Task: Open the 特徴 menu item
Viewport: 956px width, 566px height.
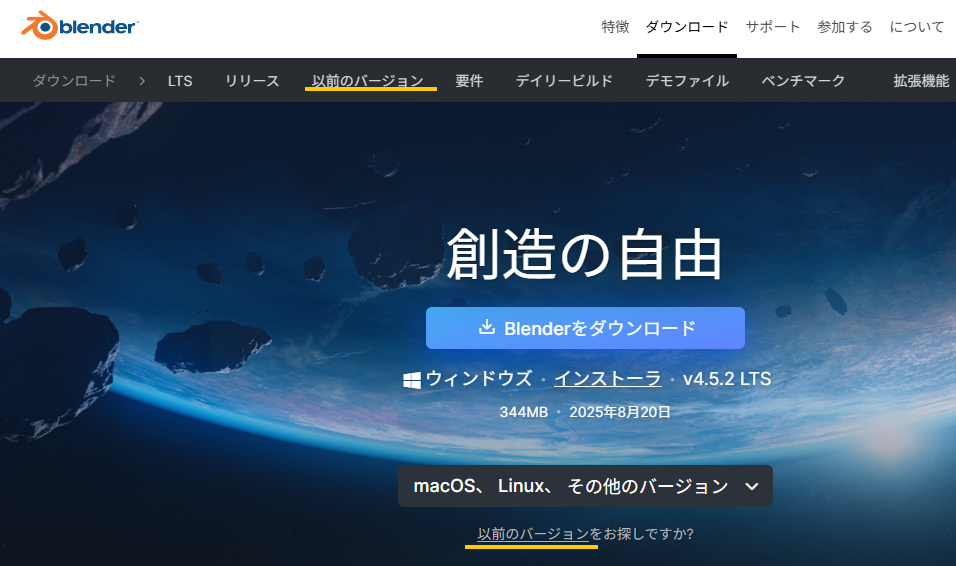Action: 615,27
